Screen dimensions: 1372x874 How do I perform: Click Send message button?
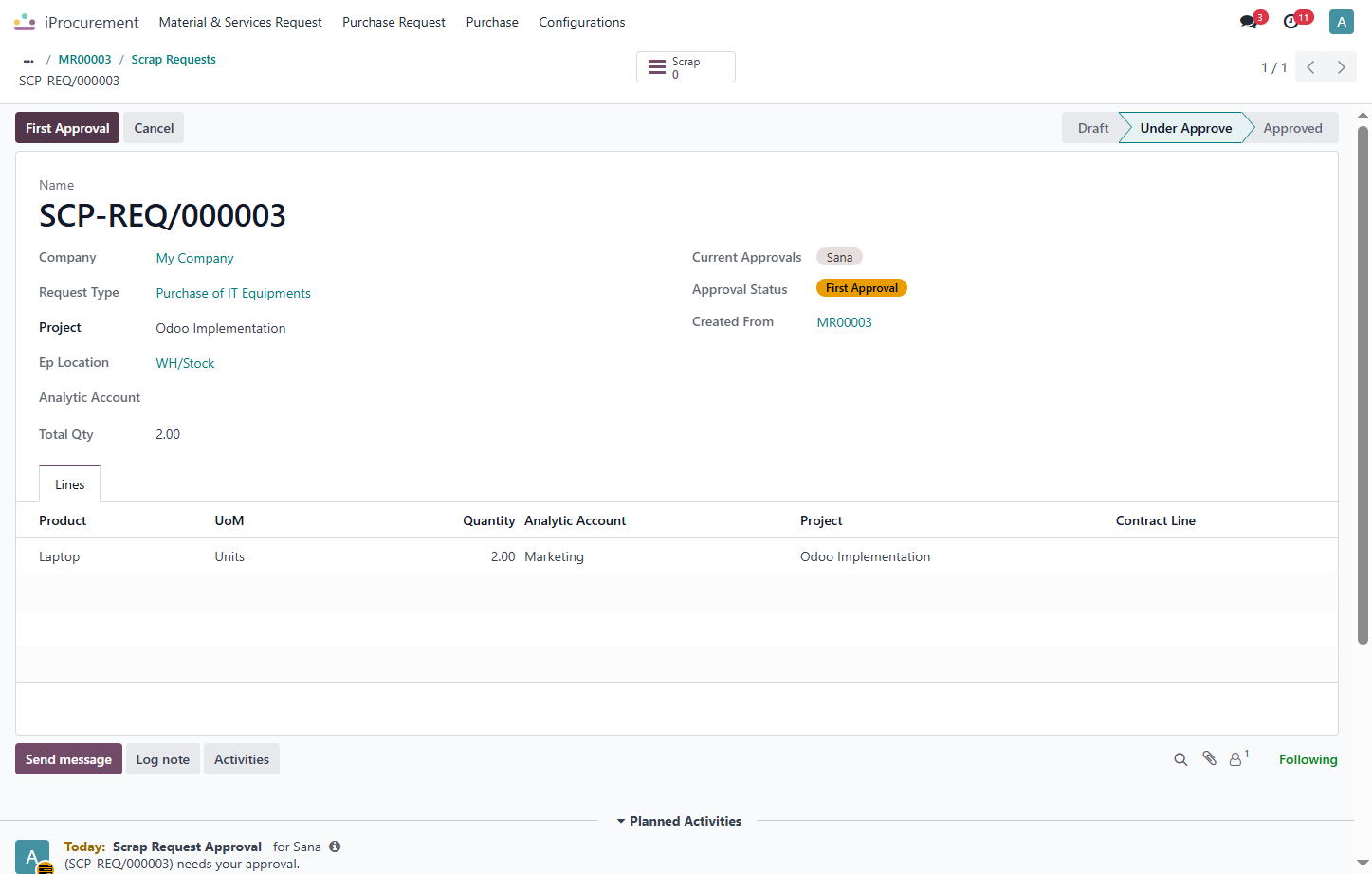click(x=68, y=759)
